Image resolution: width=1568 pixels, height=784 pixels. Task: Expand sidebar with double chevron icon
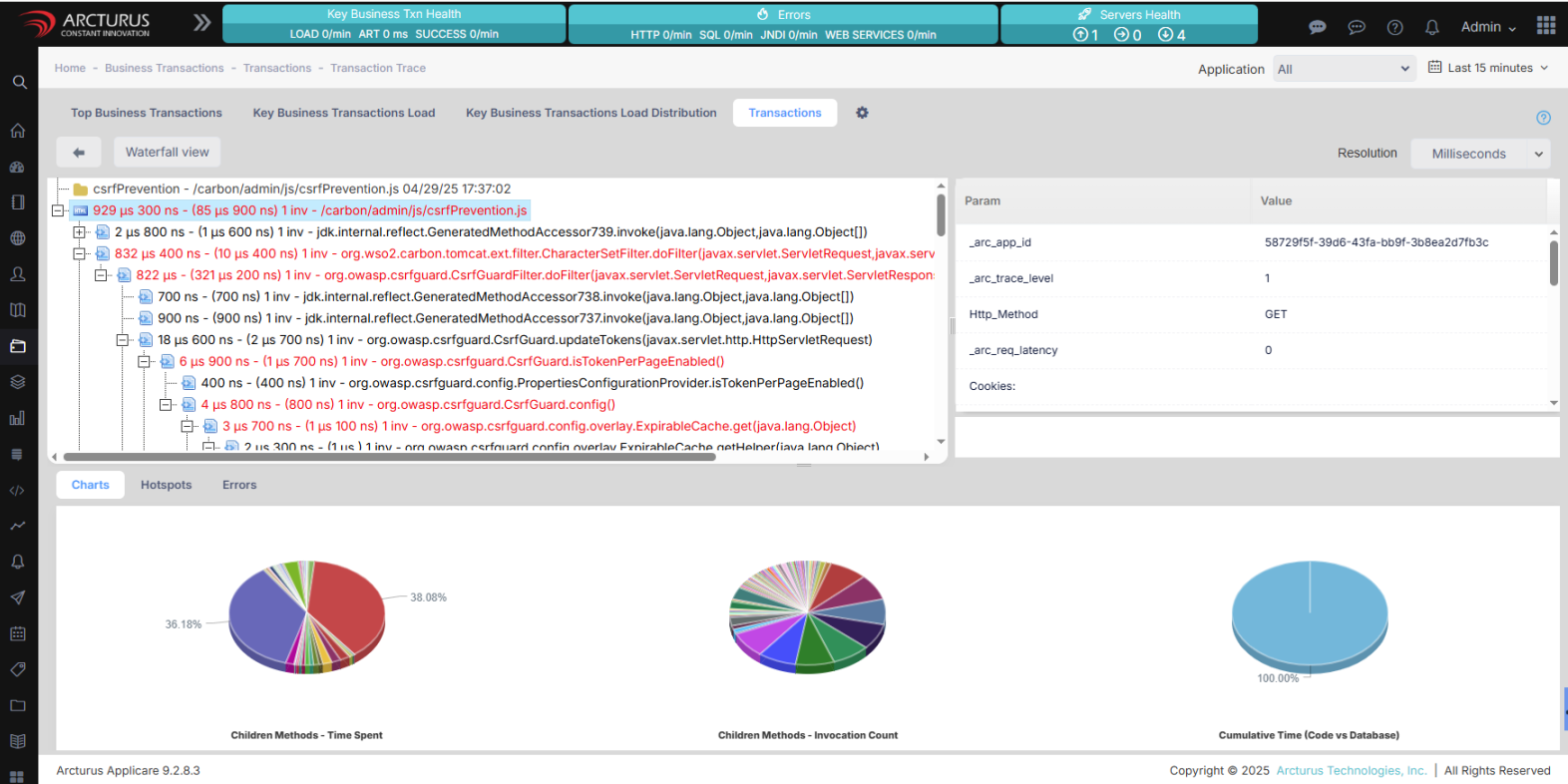pyautogui.click(x=201, y=22)
